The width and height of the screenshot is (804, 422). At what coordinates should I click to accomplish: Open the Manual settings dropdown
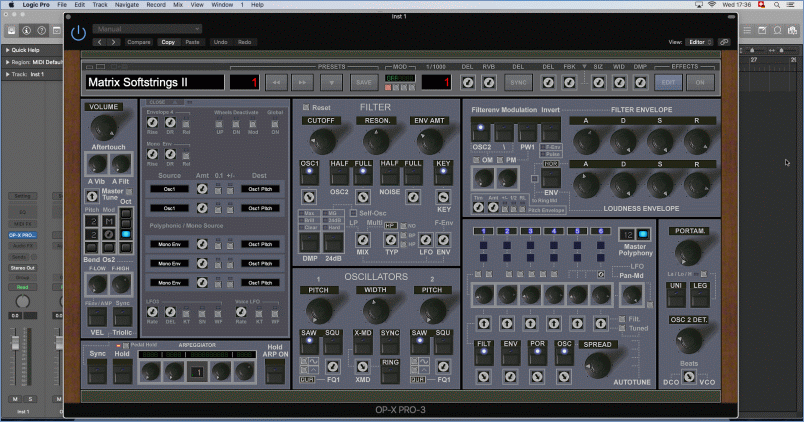coord(147,29)
